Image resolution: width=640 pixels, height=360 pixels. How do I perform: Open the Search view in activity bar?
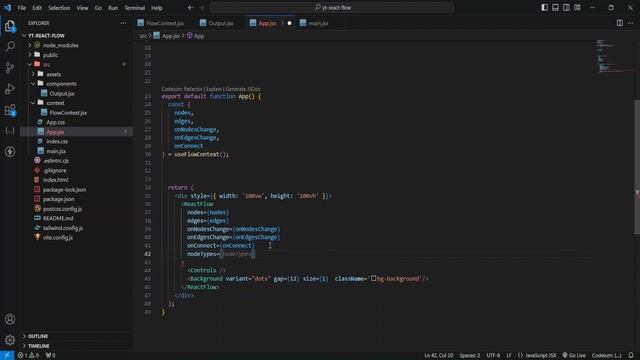(10, 47)
